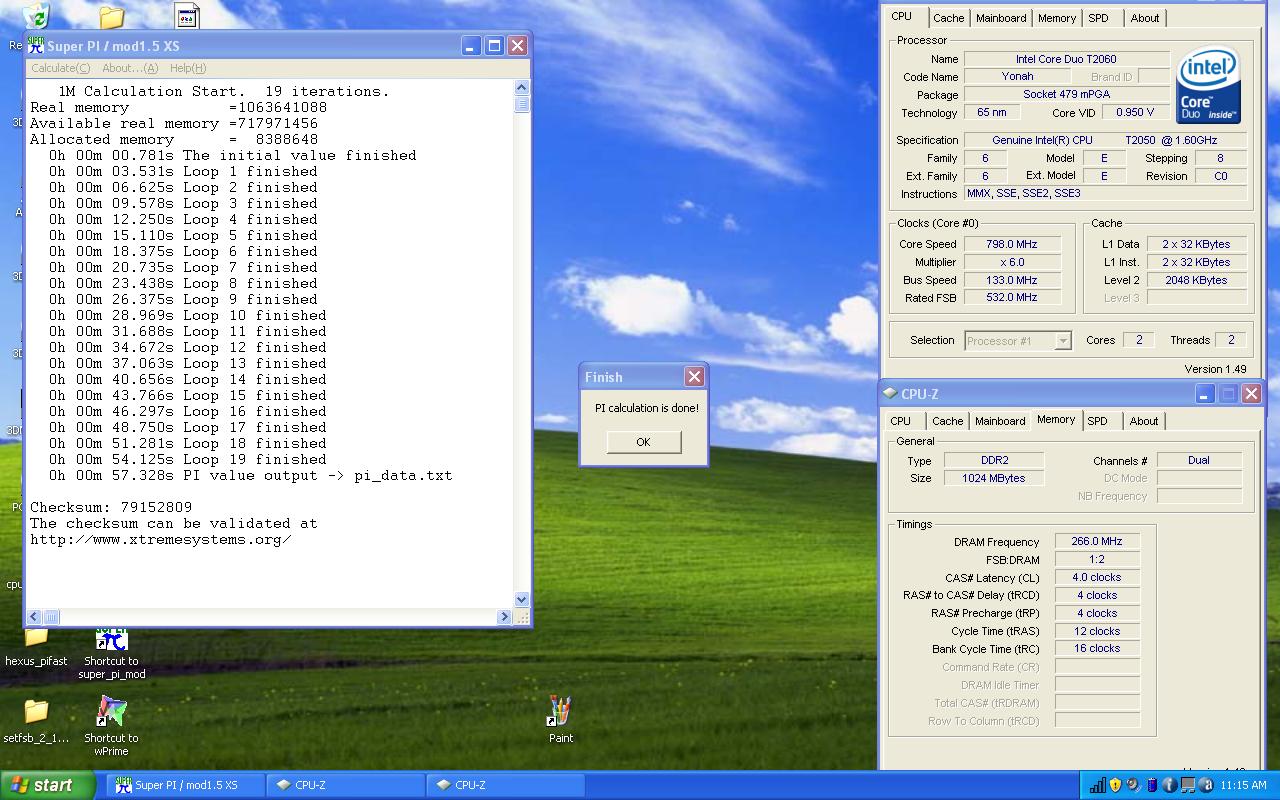Screen dimensions: 1280x800
Task: Click the wireless signal bars tray icon
Action: (x=1097, y=785)
